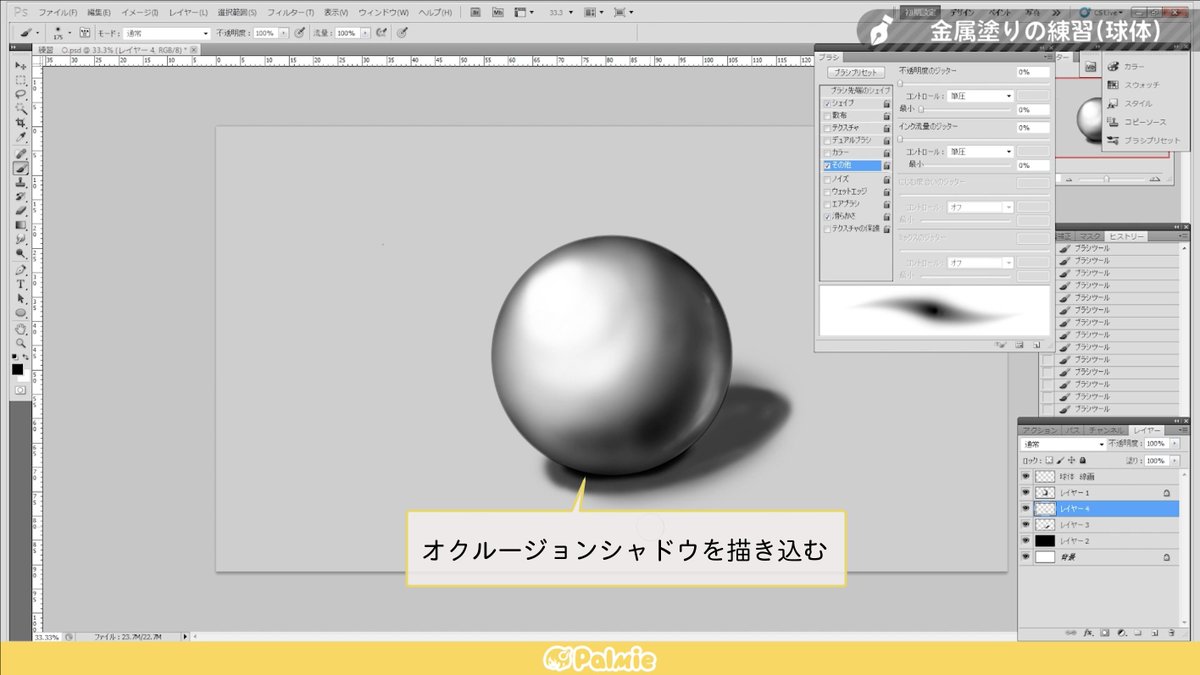Click the foreground color swatch in toolbox
The height and width of the screenshot is (675, 1200).
[x=17, y=369]
